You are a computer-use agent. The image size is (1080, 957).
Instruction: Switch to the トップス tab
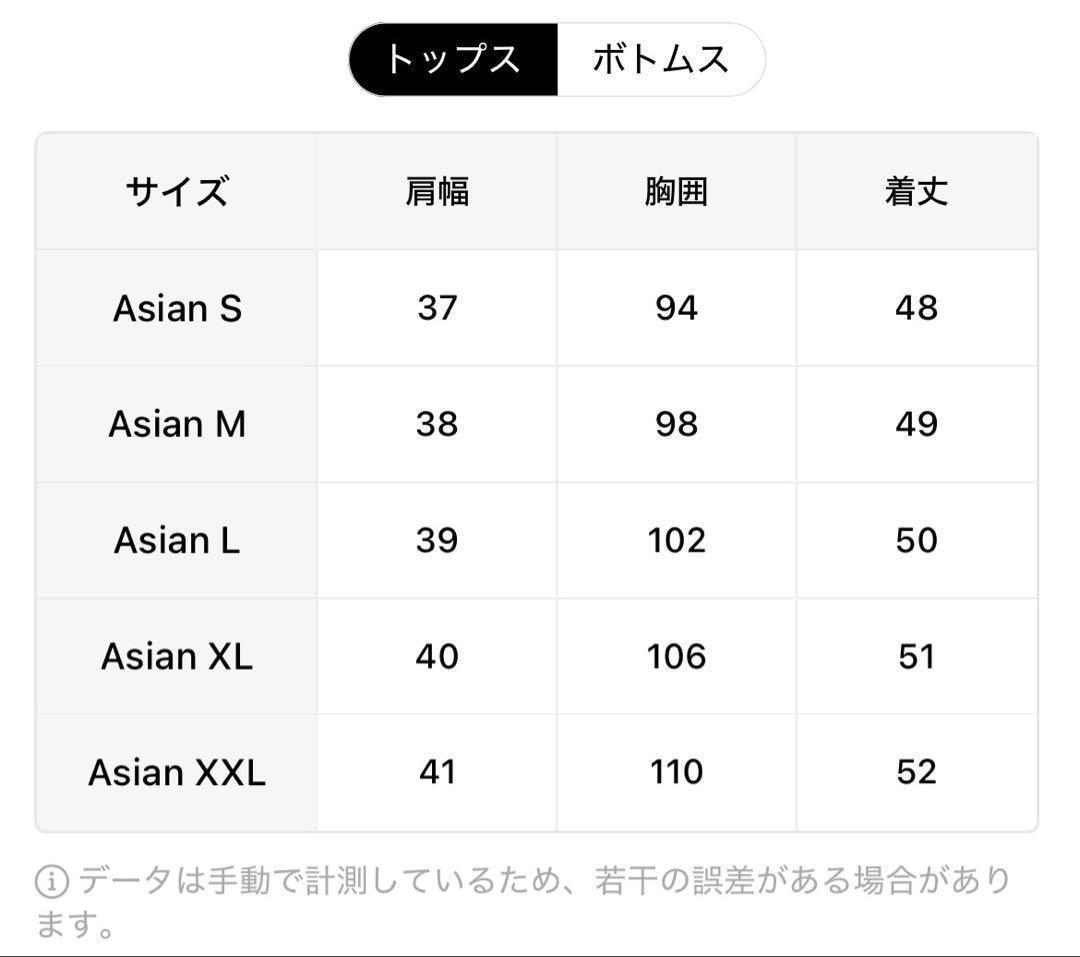pos(453,60)
